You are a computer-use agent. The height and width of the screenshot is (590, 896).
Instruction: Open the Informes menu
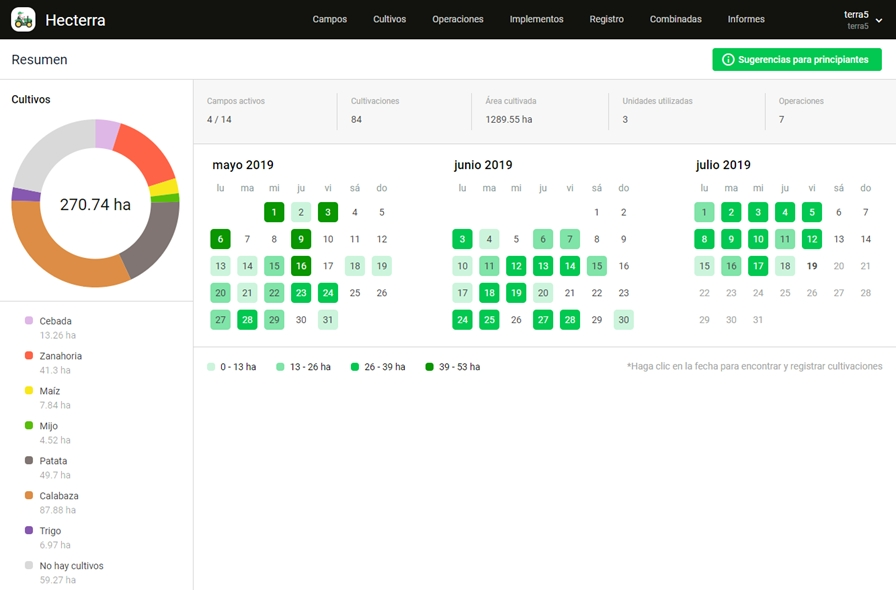(746, 19)
